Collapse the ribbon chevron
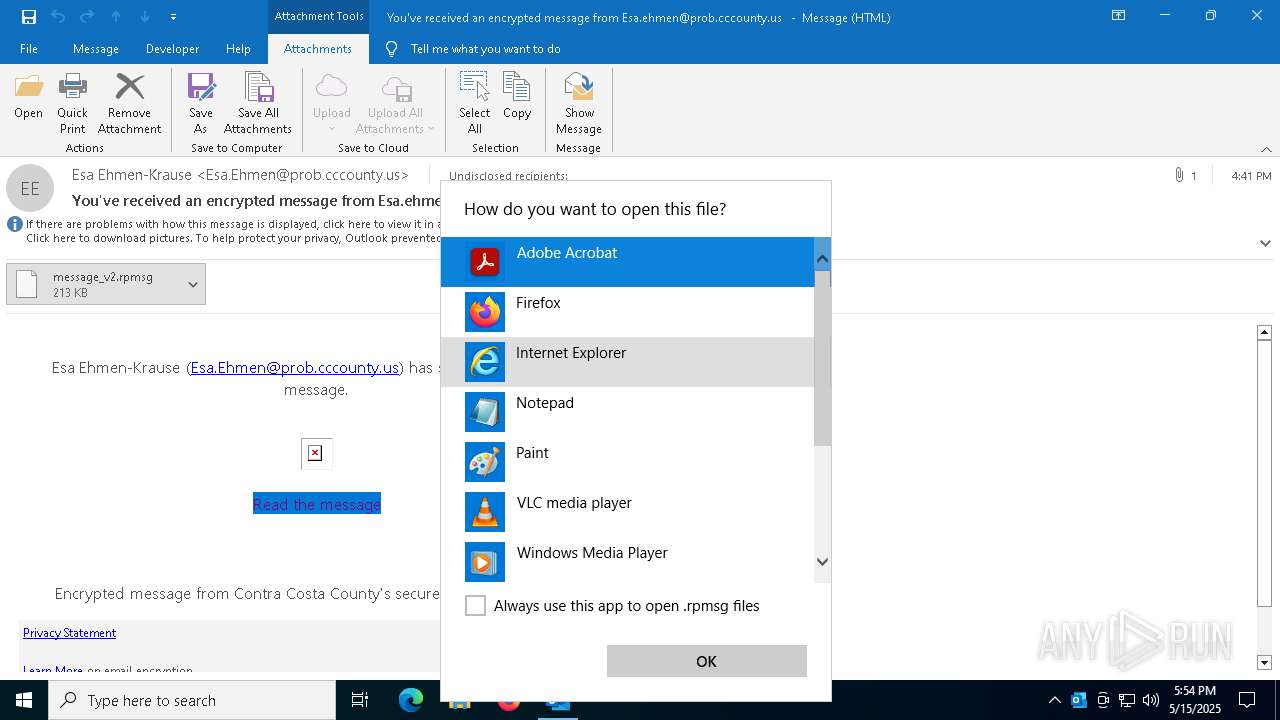1280x720 pixels. pyautogui.click(x=1266, y=149)
